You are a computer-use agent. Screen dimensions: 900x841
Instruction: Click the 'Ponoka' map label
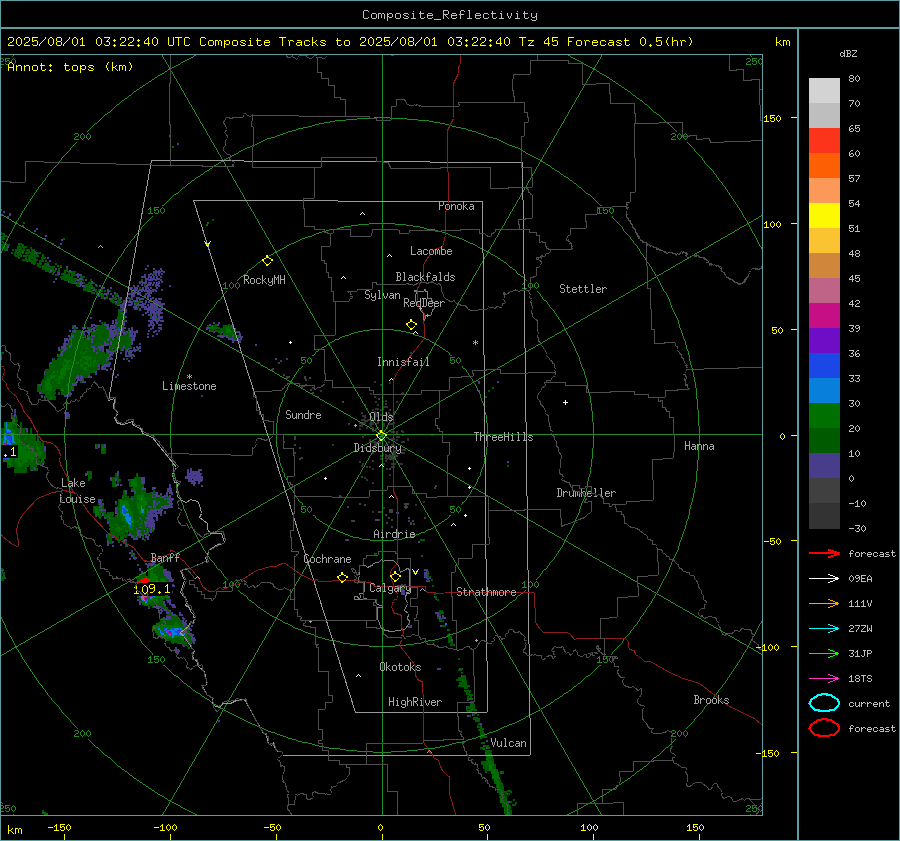point(456,206)
